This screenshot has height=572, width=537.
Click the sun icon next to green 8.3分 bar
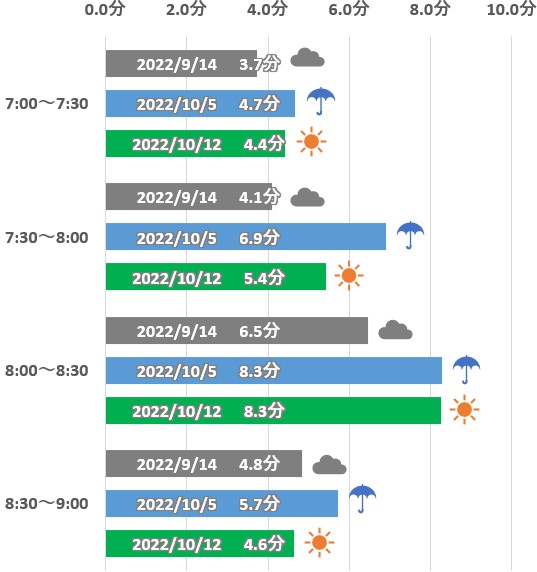point(464,409)
